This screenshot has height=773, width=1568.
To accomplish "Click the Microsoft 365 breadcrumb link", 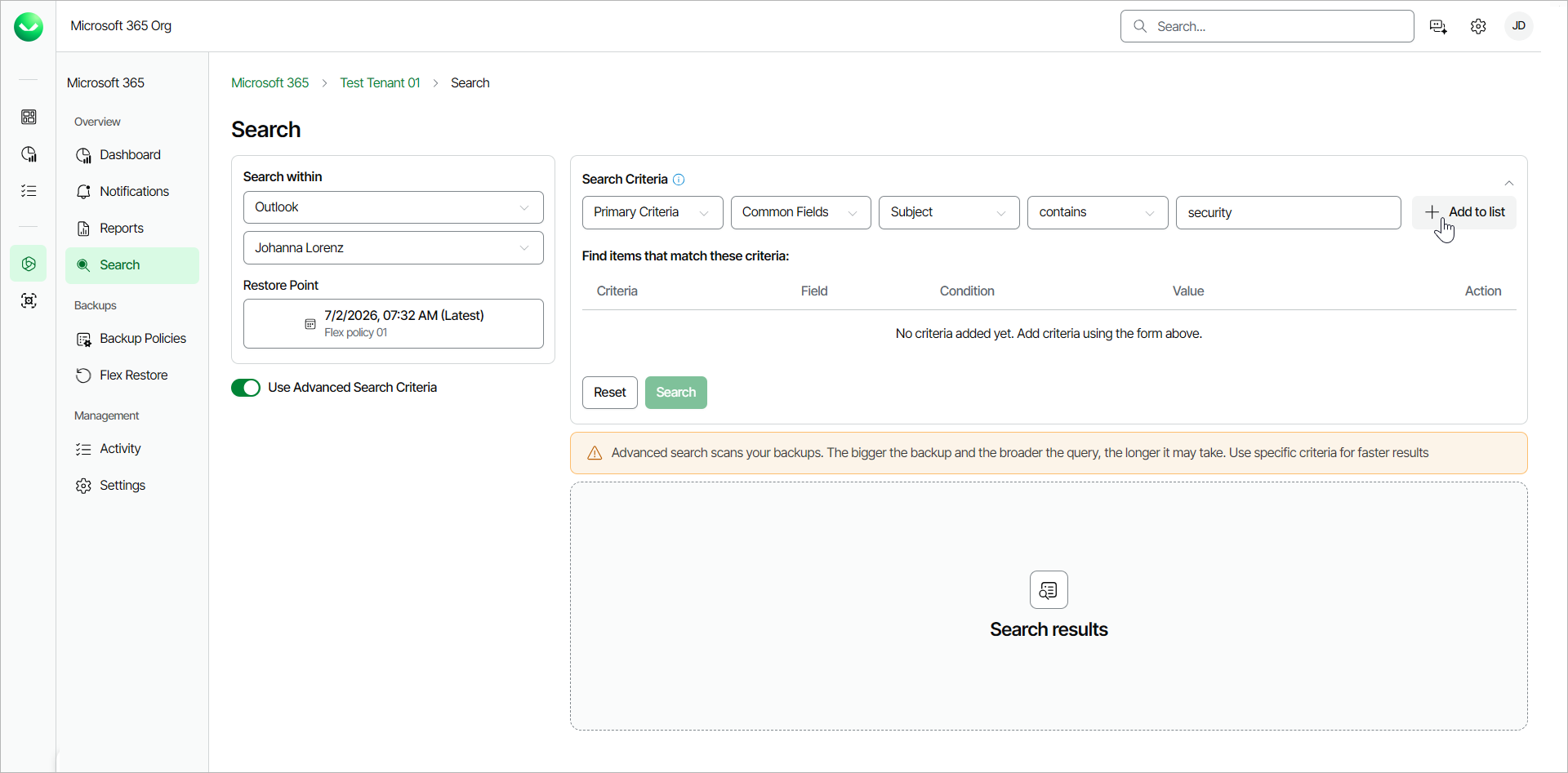I will tap(269, 83).
